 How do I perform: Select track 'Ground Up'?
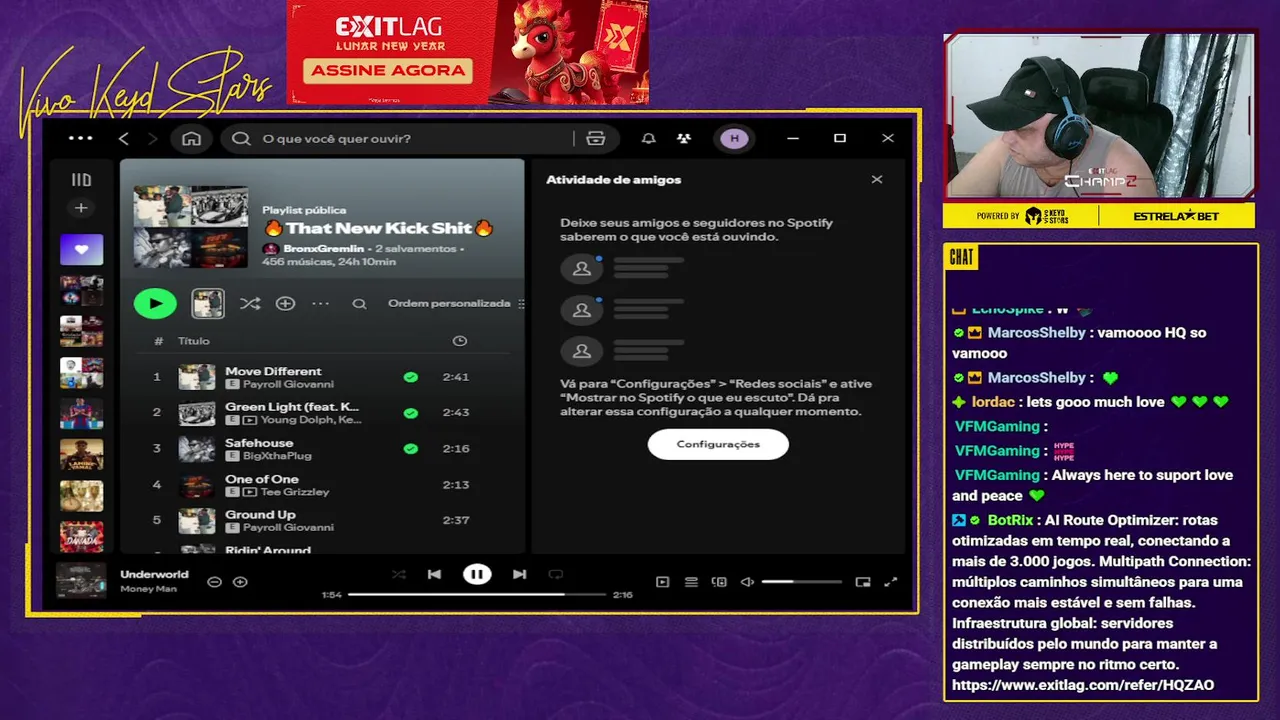point(260,515)
